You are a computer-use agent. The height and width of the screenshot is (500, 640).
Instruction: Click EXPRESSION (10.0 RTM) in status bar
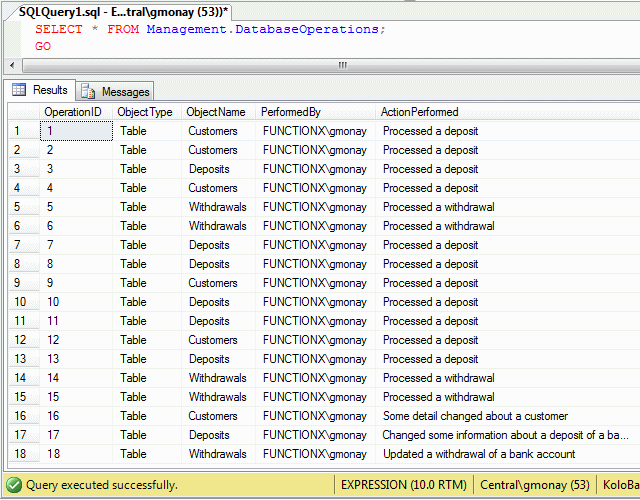click(x=404, y=485)
